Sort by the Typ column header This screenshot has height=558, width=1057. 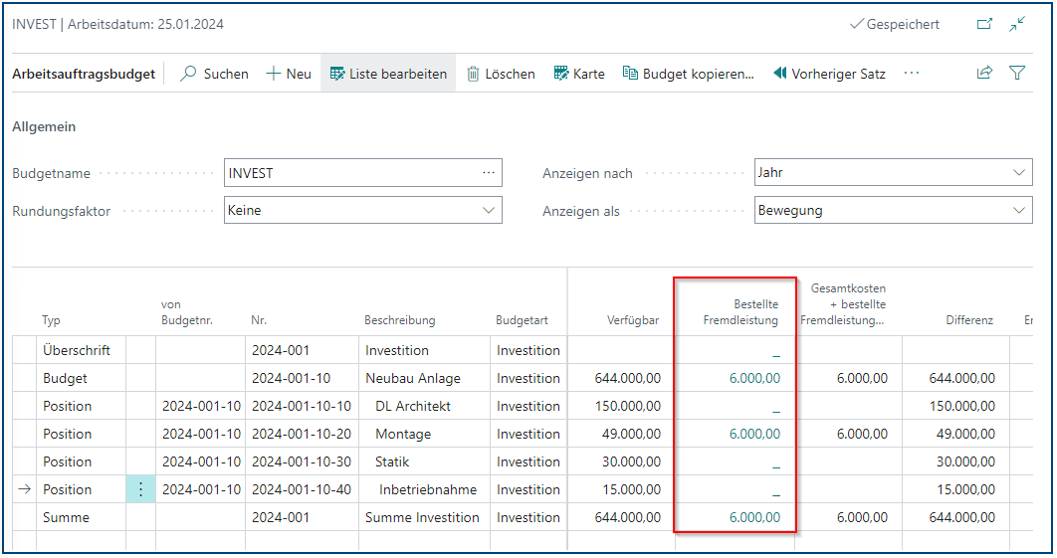click(x=51, y=320)
